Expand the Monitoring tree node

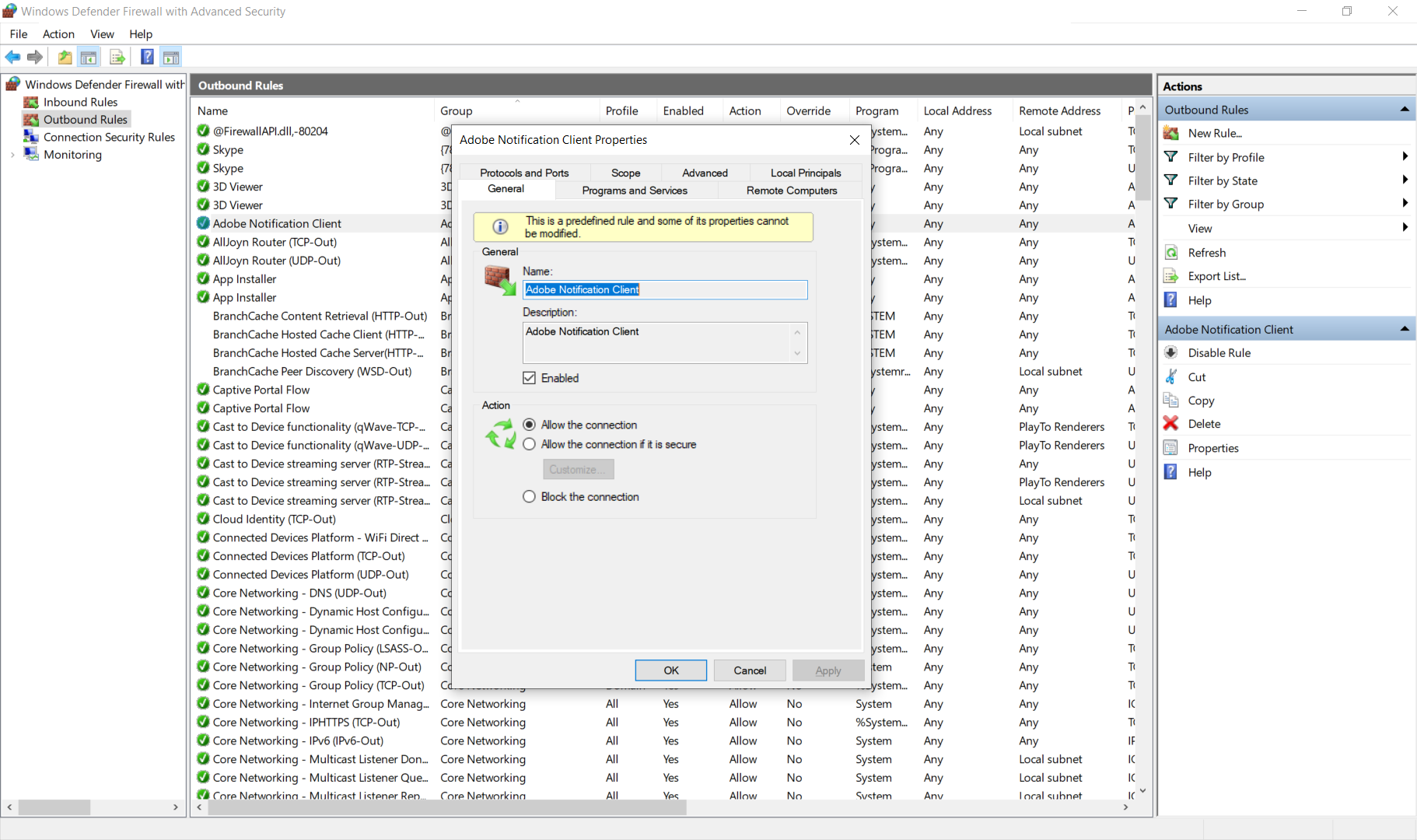(12, 155)
